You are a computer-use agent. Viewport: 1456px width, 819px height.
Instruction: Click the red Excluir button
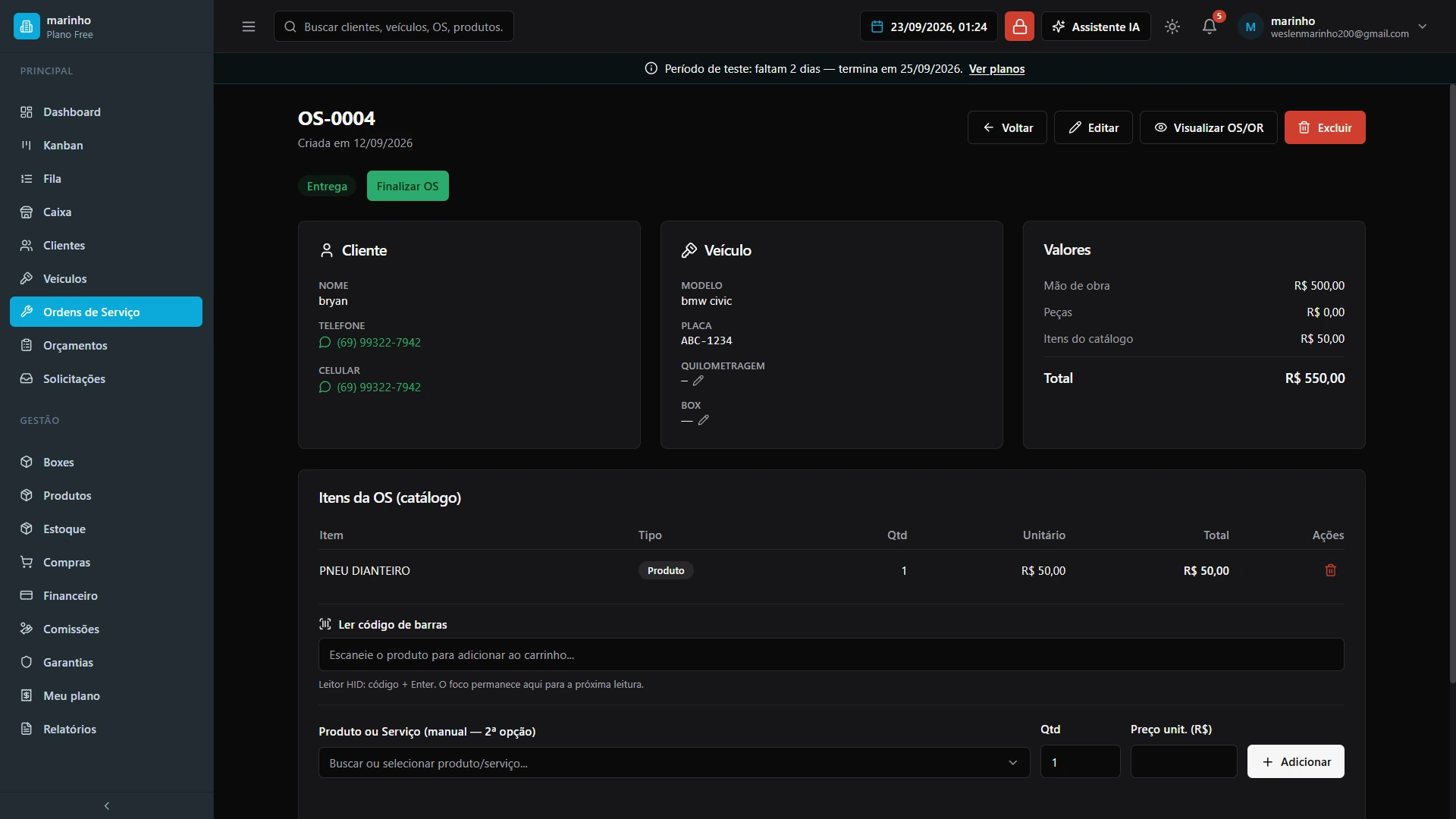(1325, 127)
